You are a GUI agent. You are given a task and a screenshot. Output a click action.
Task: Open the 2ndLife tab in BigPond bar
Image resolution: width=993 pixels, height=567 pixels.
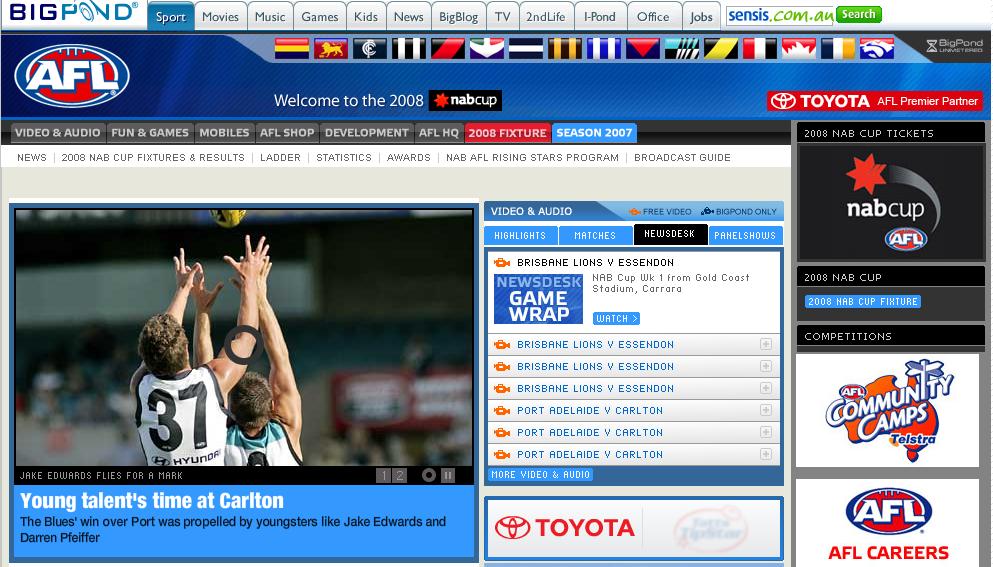click(546, 16)
